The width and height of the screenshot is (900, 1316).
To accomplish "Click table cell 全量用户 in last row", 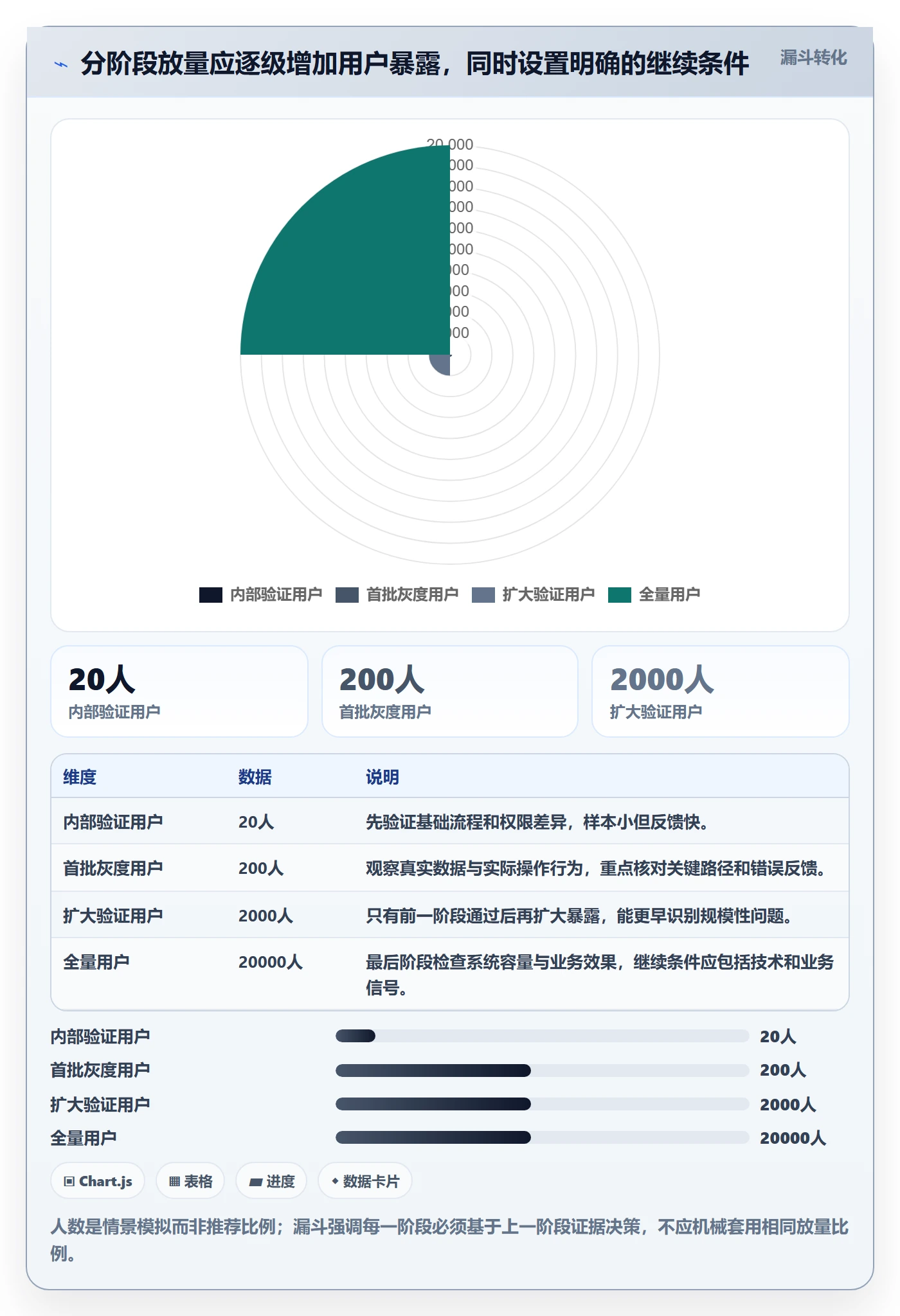I will tap(96, 962).
